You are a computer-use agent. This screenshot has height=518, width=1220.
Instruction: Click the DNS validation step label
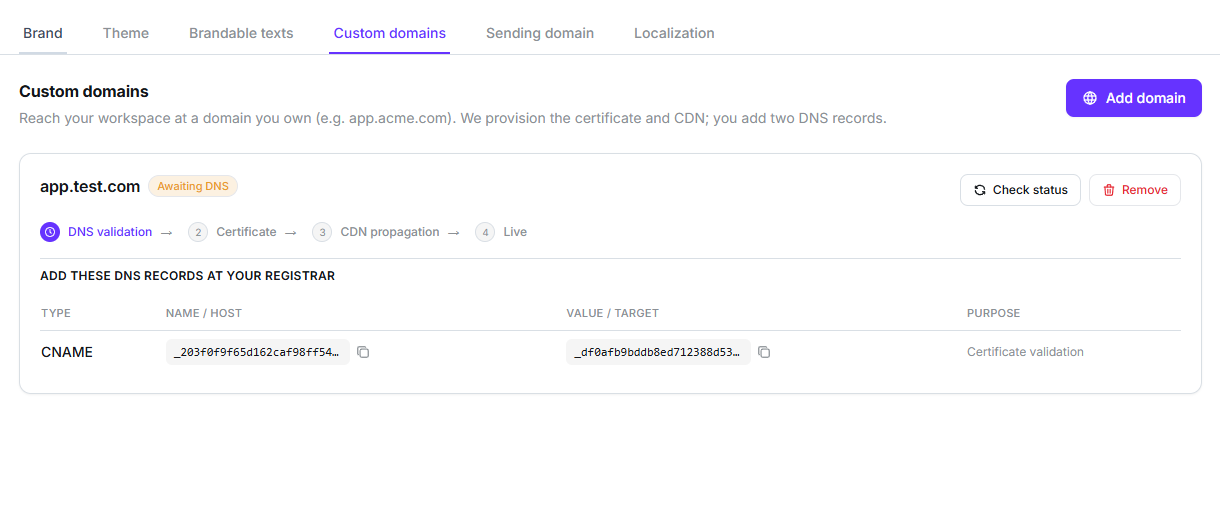[110, 232]
